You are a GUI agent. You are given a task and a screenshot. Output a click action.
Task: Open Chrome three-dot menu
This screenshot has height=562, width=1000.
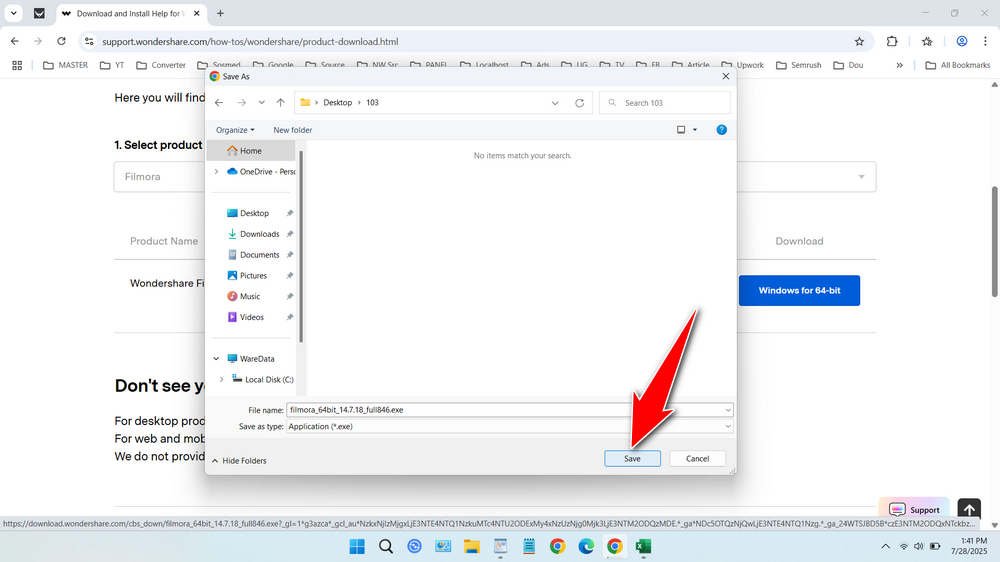click(x=985, y=41)
